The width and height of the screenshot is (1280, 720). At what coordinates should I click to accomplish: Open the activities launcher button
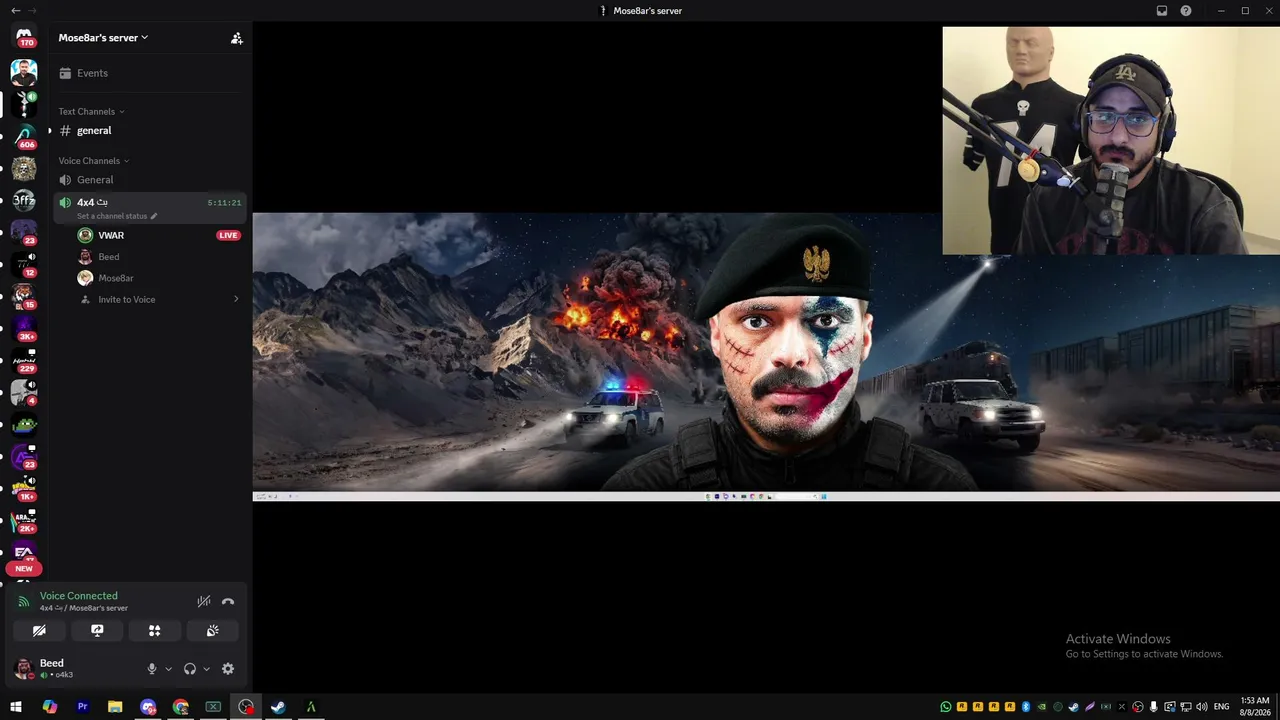(x=155, y=631)
